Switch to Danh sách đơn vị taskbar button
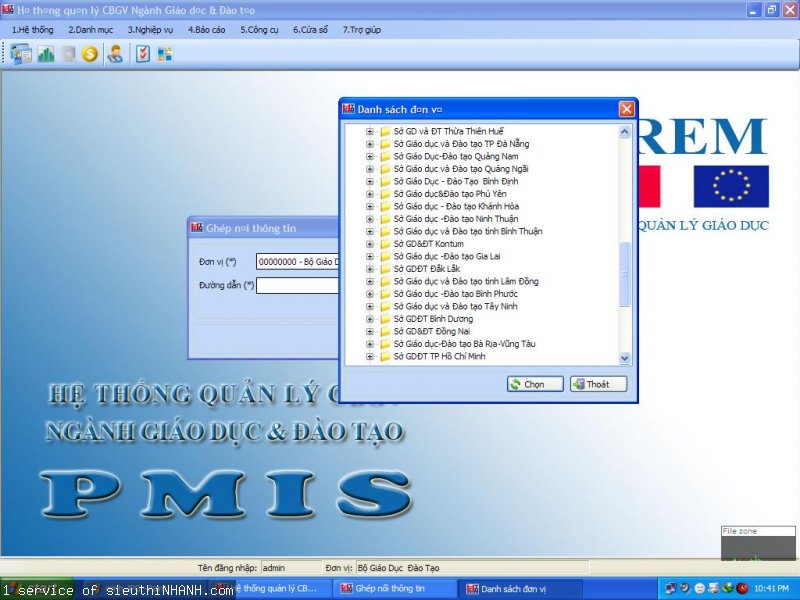 pyautogui.click(x=520, y=589)
